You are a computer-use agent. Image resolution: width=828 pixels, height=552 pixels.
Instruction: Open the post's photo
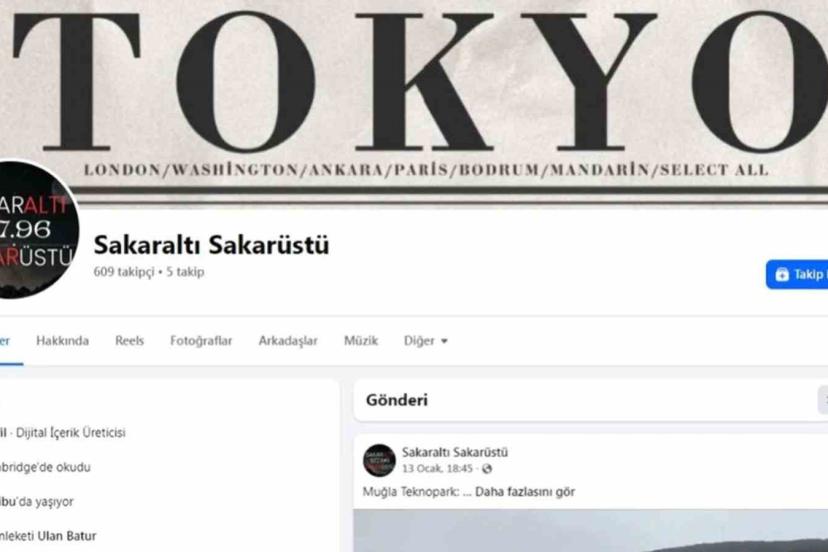click(590, 530)
